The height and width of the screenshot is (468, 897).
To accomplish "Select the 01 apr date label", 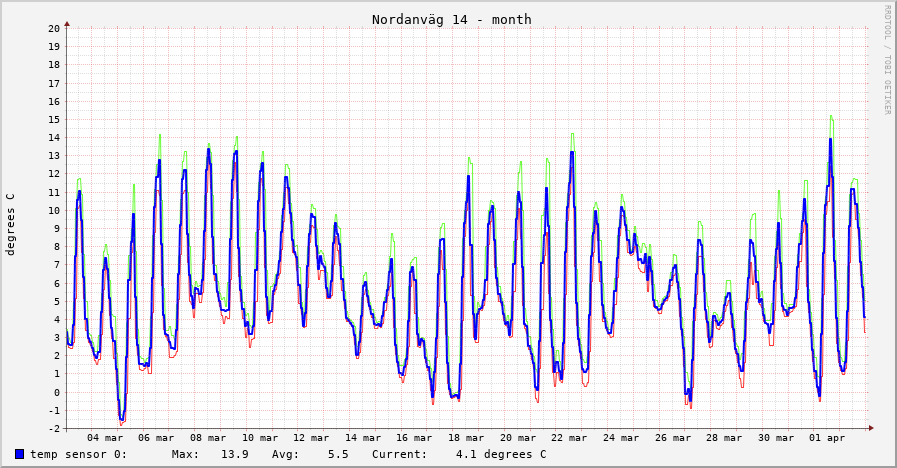I will [828, 438].
